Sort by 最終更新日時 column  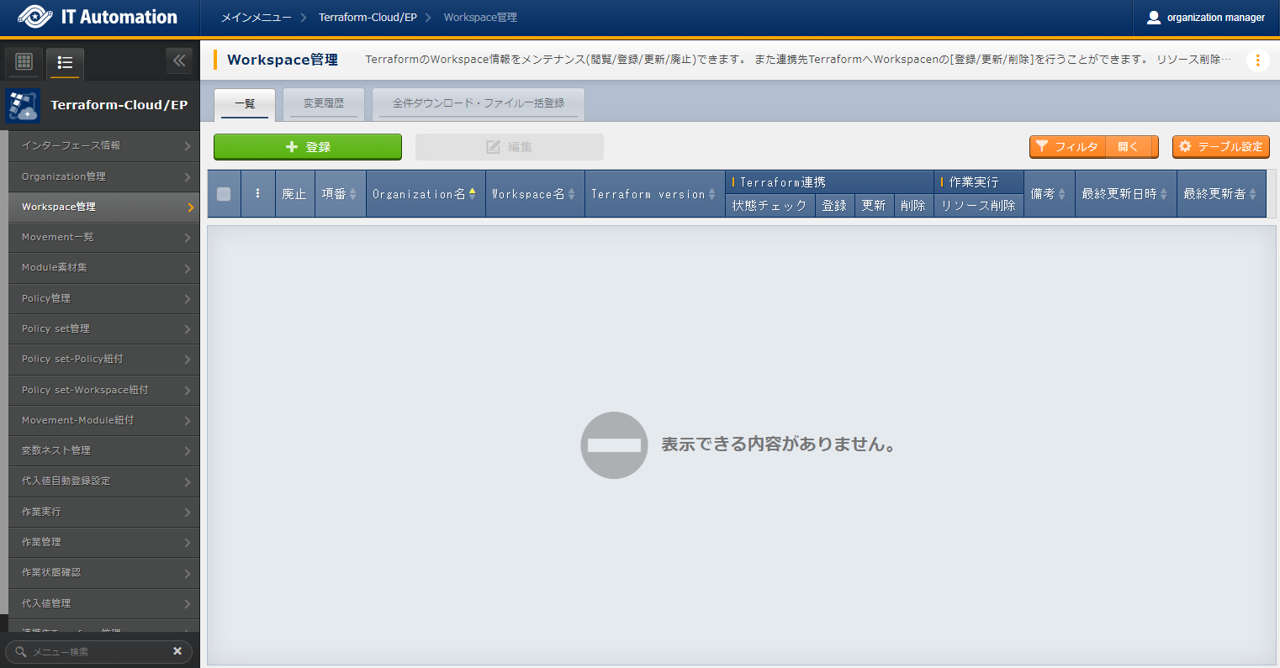tap(1124, 194)
